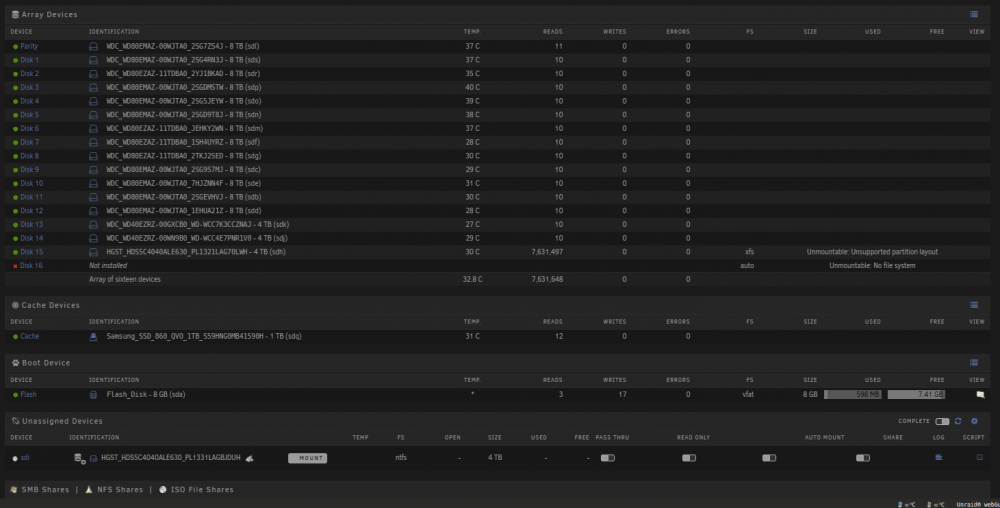Click the total reads value 7,631,648
This screenshot has height=508, width=1000.
pos(547,279)
